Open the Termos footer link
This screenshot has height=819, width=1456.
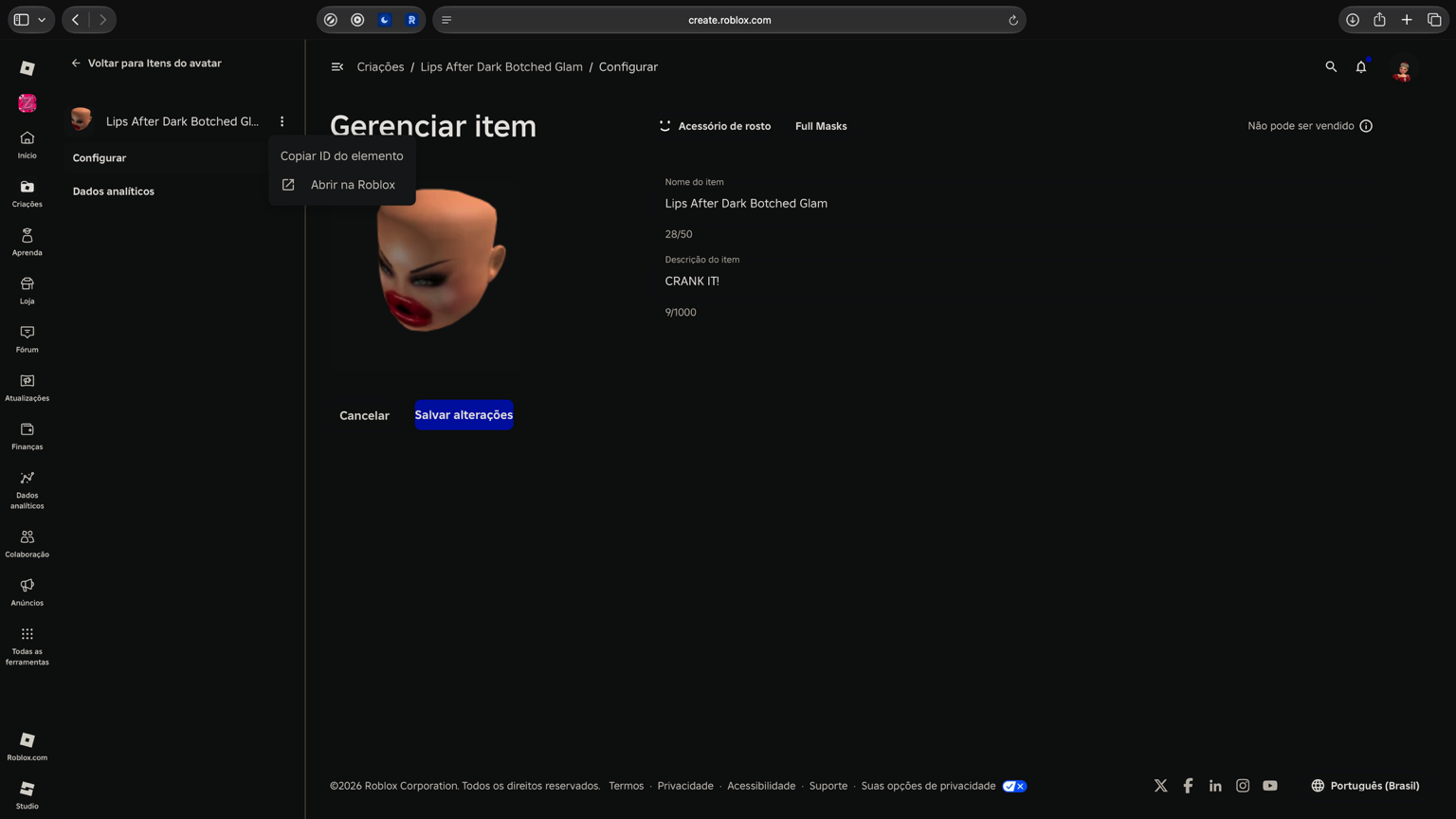click(x=626, y=786)
